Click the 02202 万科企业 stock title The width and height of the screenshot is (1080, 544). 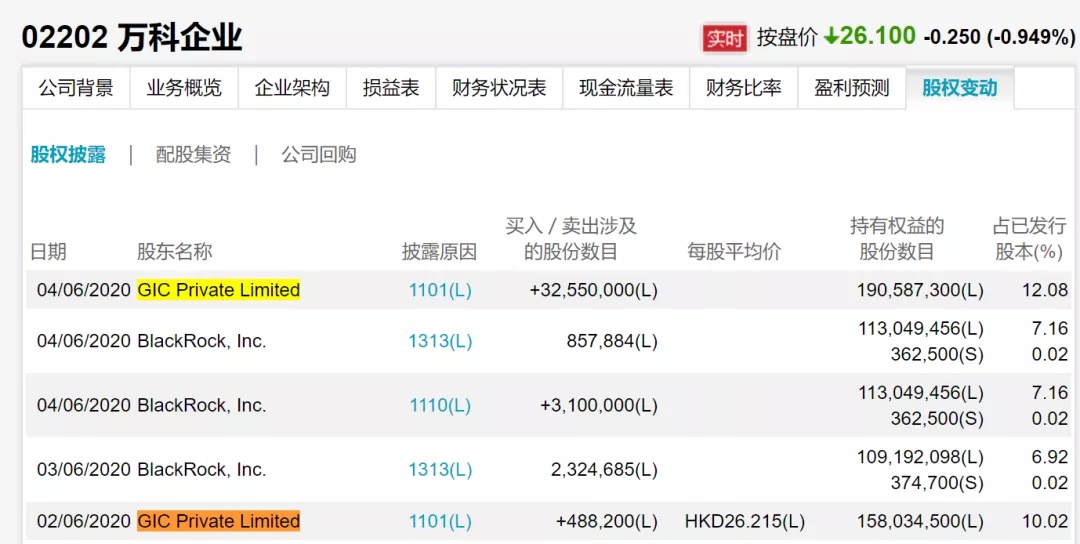[132, 38]
